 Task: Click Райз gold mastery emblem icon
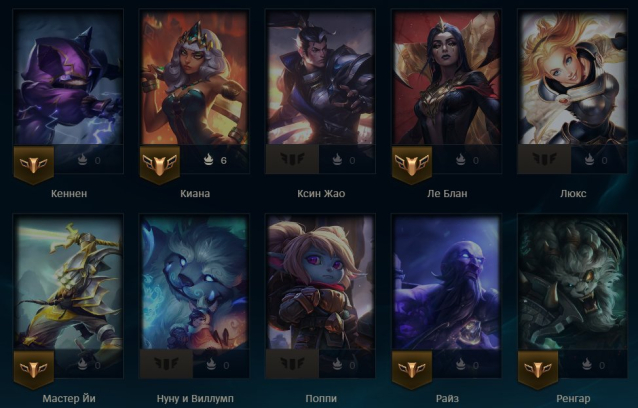(x=412, y=369)
